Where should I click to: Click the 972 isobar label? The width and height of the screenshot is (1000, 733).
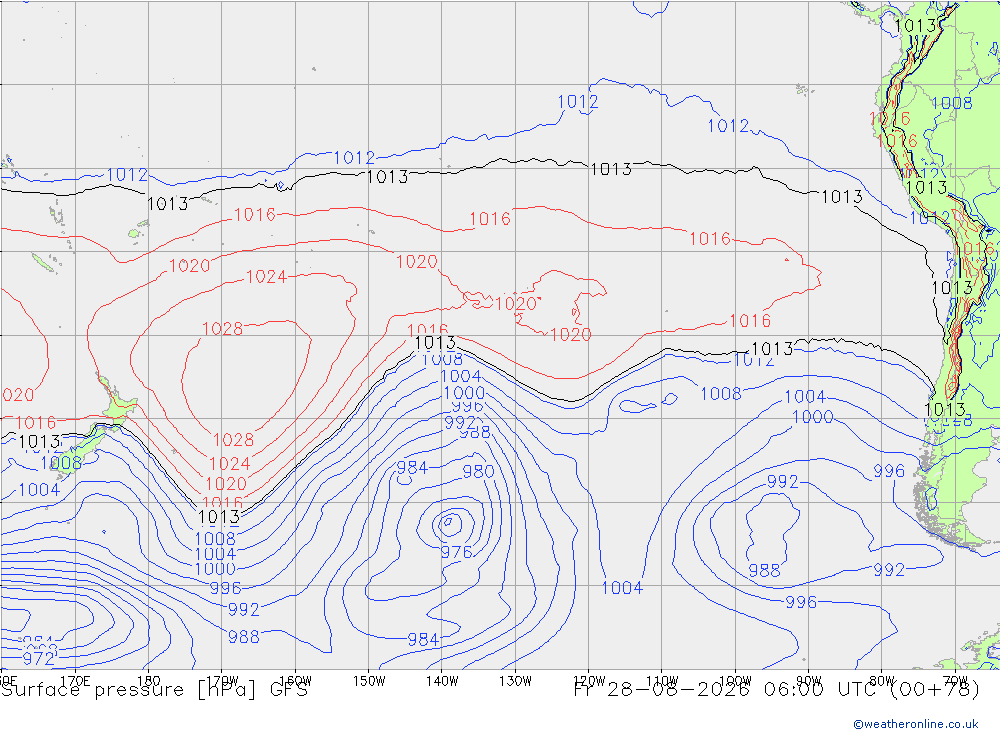[x=38, y=658]
